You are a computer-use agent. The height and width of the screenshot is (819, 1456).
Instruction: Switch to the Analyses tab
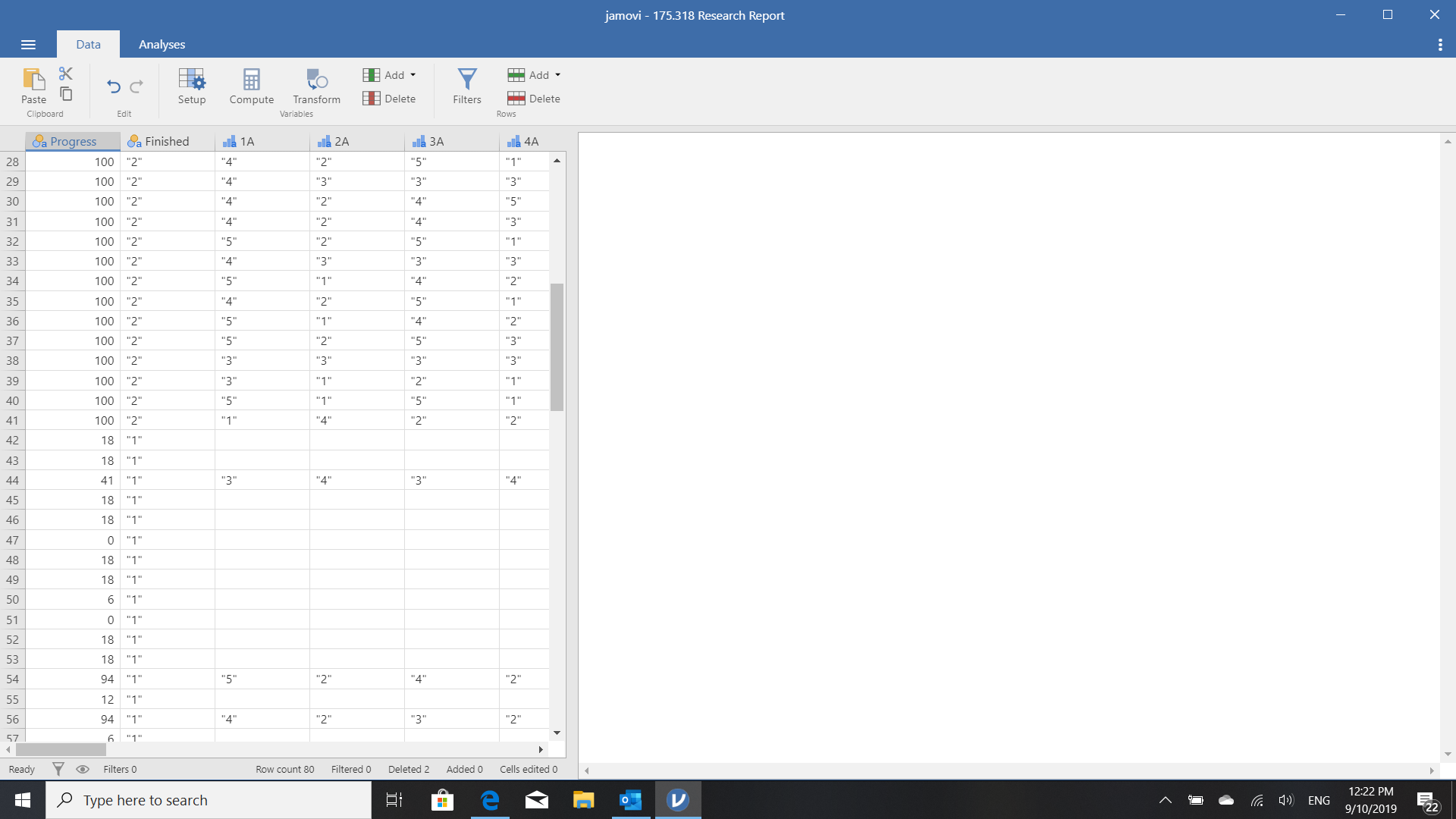[161, 44]
